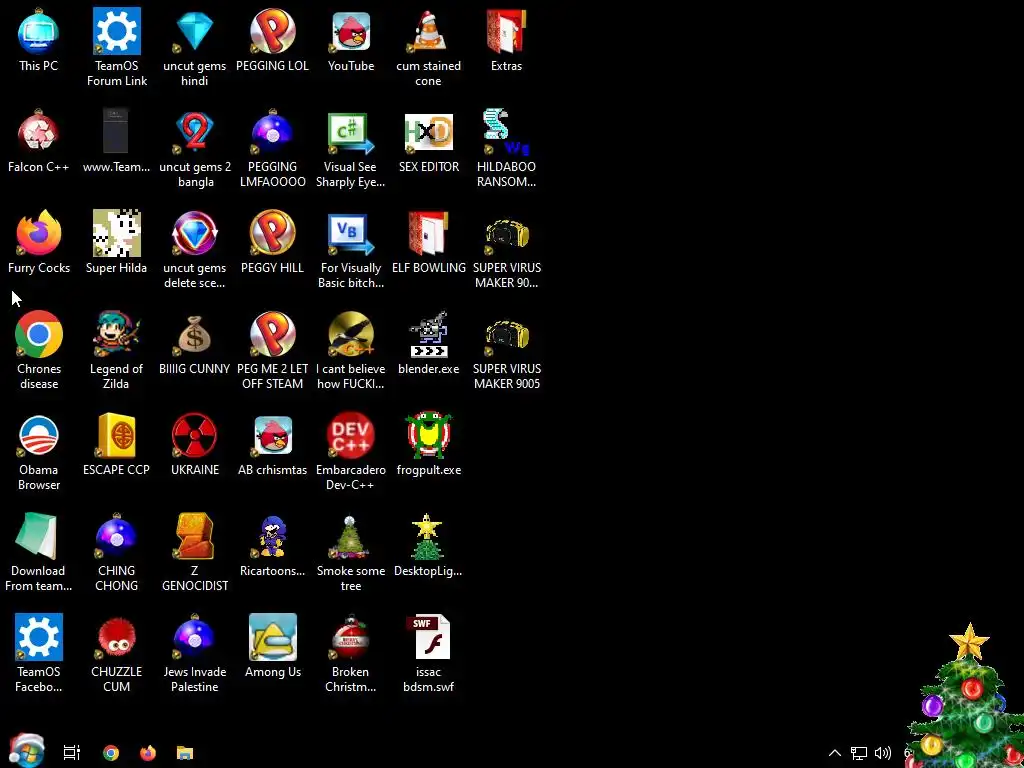Open the network status tray icon
Image resolution: width=1024 pixels, height=768 pixels.
pos(859,753)
